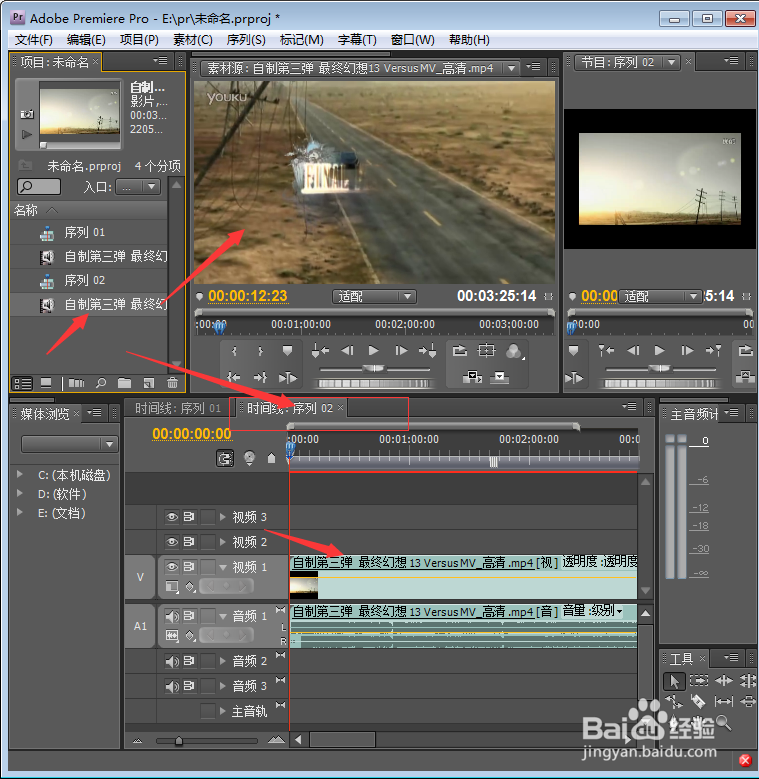Viewport: 759px width, 779px height.
Task: Open the 文件(F) menu
Action: pos(34,40)
